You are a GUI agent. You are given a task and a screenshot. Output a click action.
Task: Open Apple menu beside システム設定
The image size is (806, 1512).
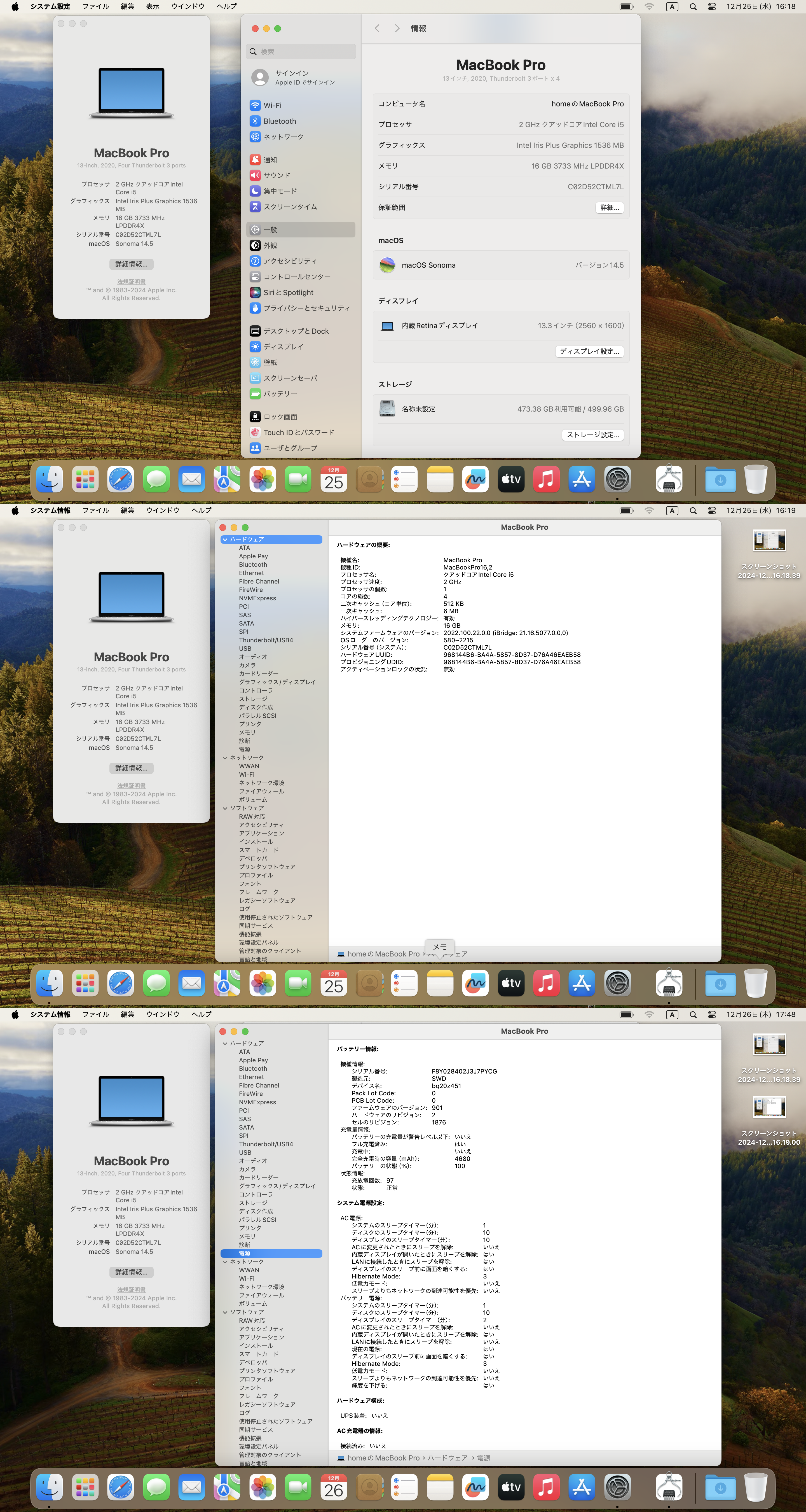tap(15, 6)
